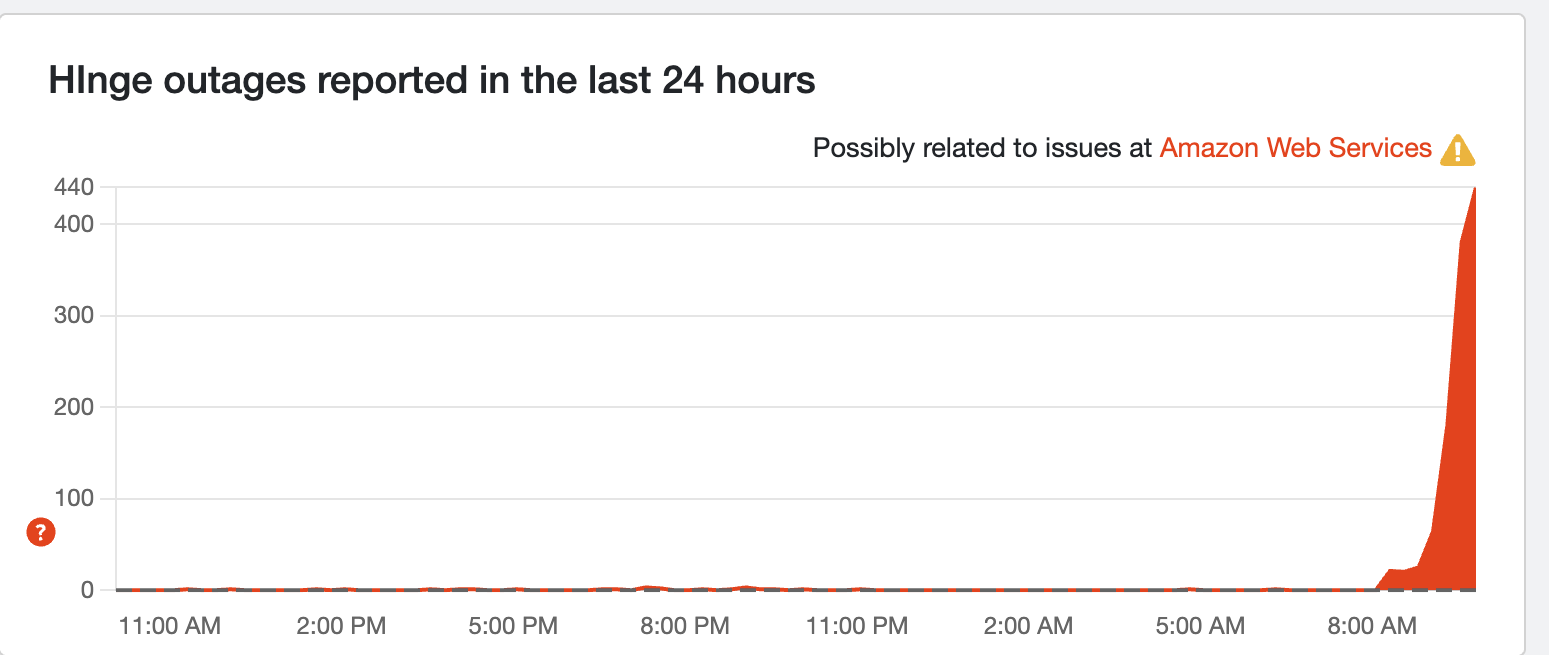Click the Hinge outages chart heading
This screenshot has width=1549, height=655.
(x=431, y=81)
